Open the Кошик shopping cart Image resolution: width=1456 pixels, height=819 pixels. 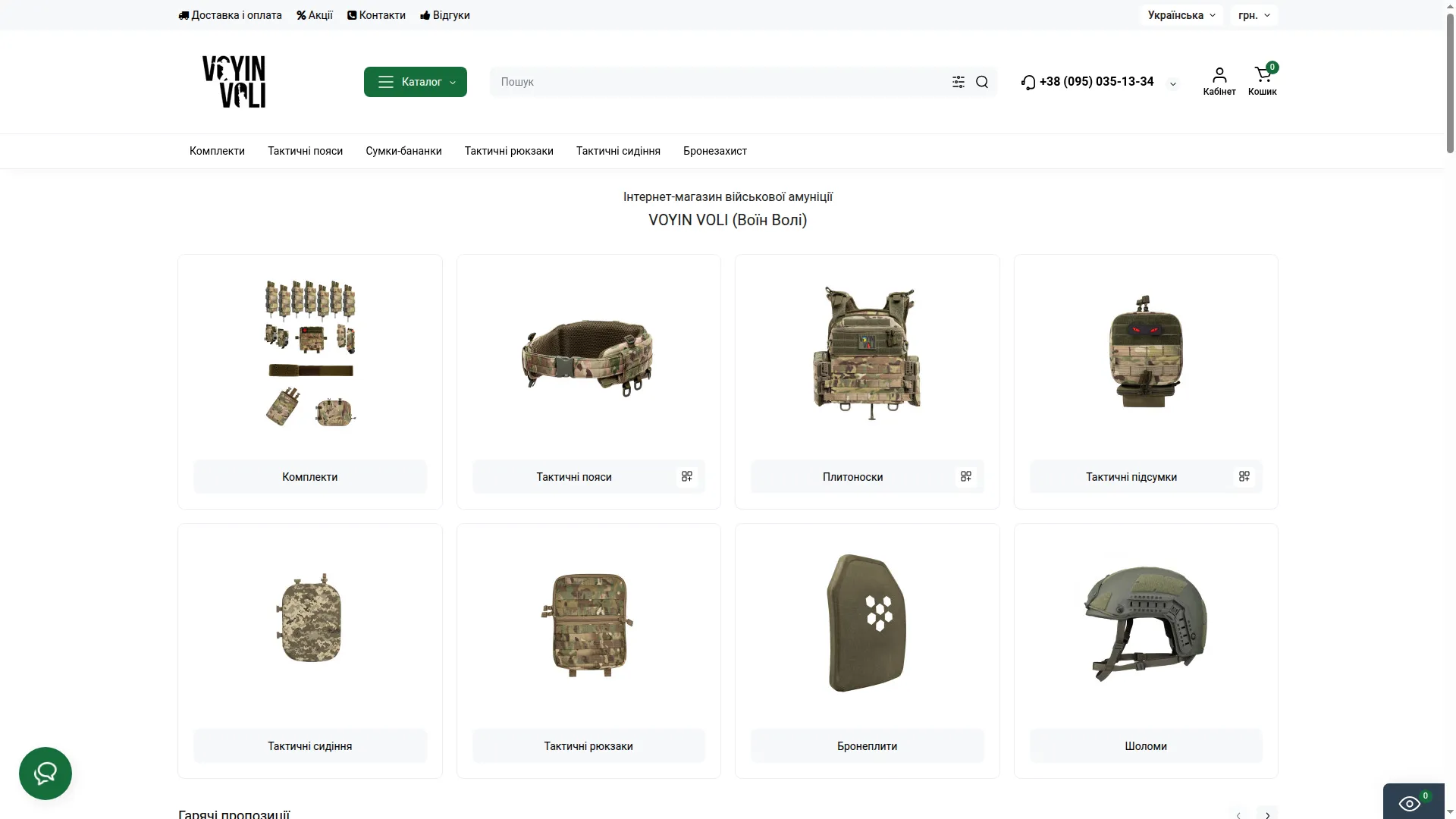tap(1263, 80)
